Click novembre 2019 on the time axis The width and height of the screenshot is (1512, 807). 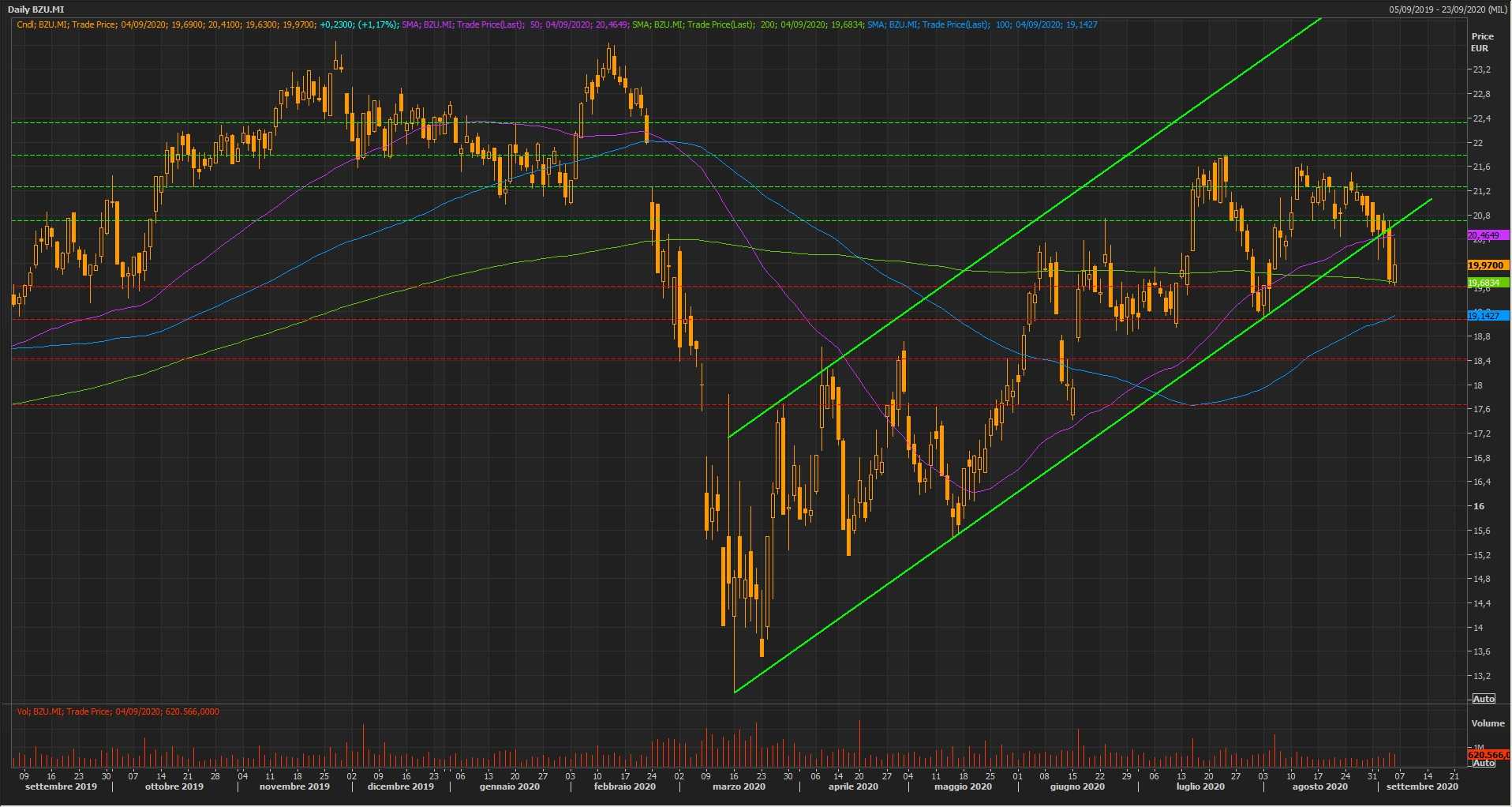(294, 786)
